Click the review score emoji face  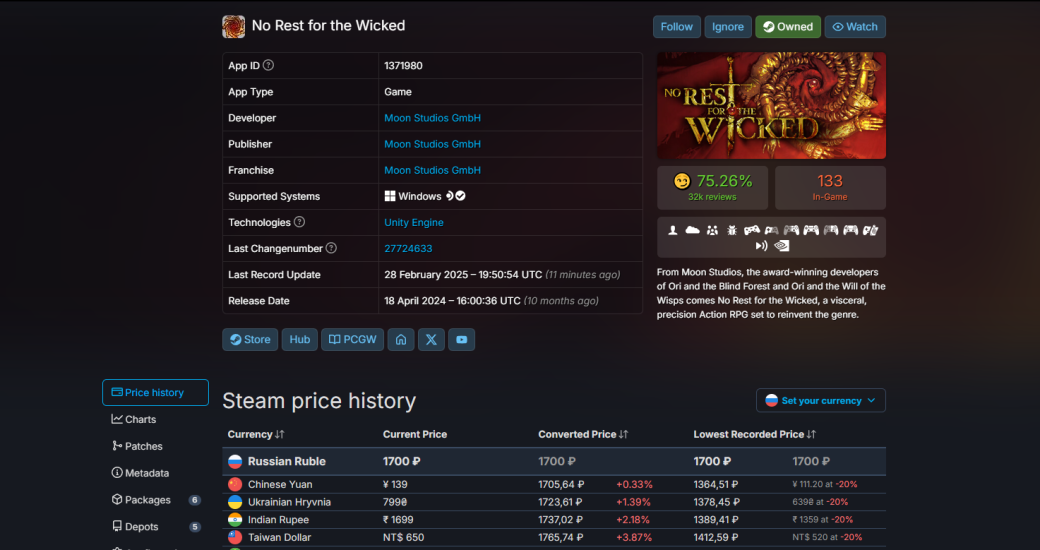click(x=681, y=181)
